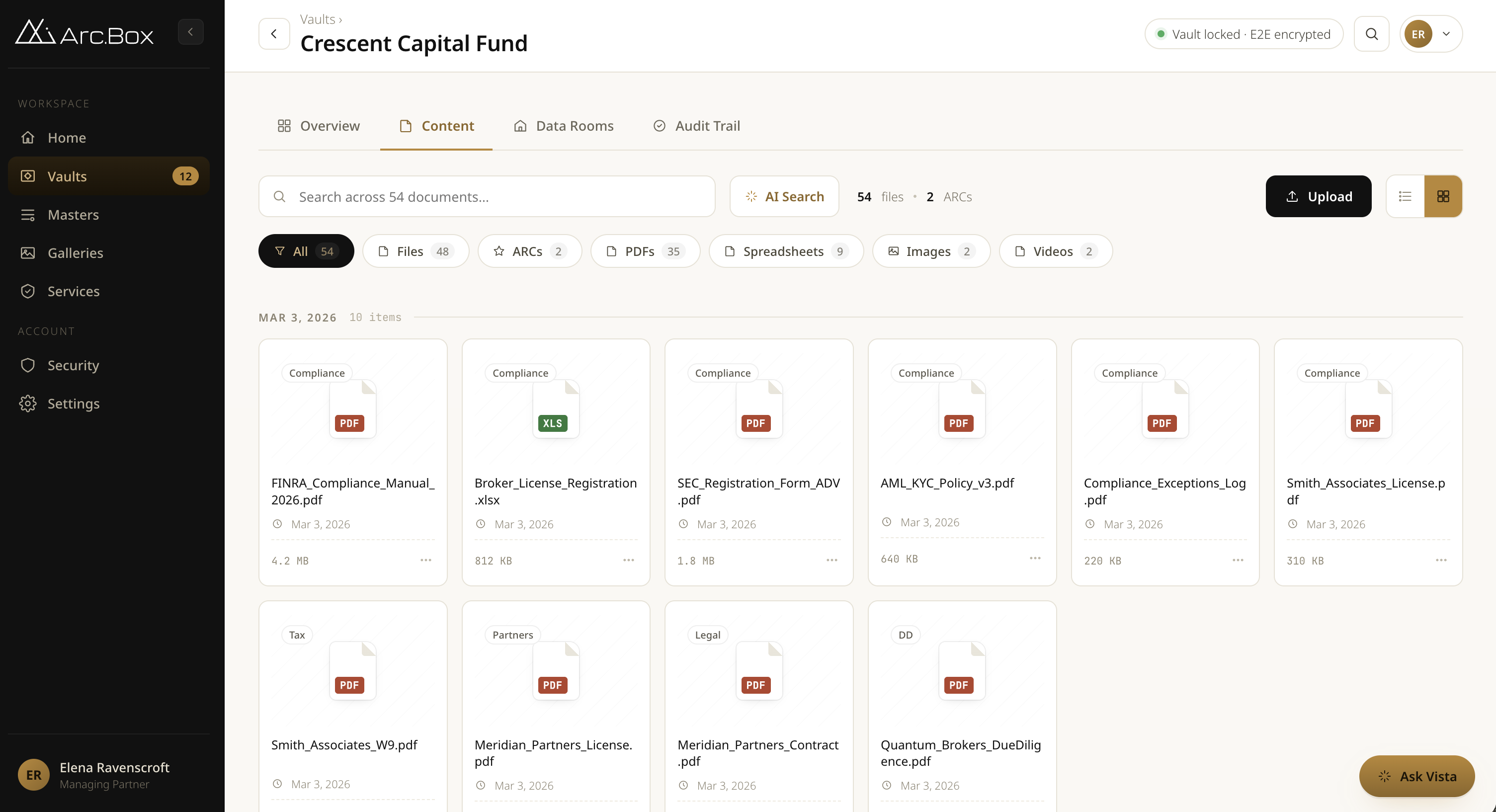
Task: Filter by Spreadsheets chip
Action: [785, 251]
